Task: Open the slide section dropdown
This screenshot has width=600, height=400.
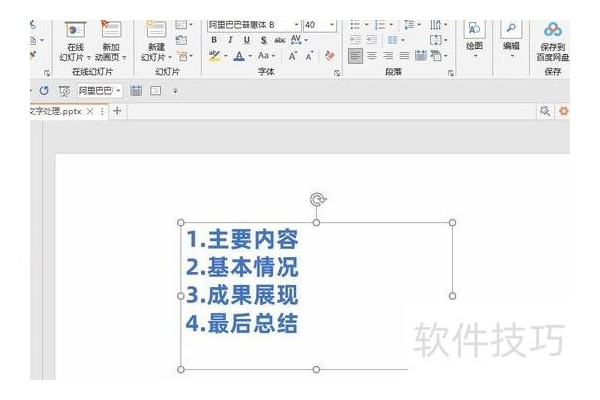Action: click(x=185, y=56)
